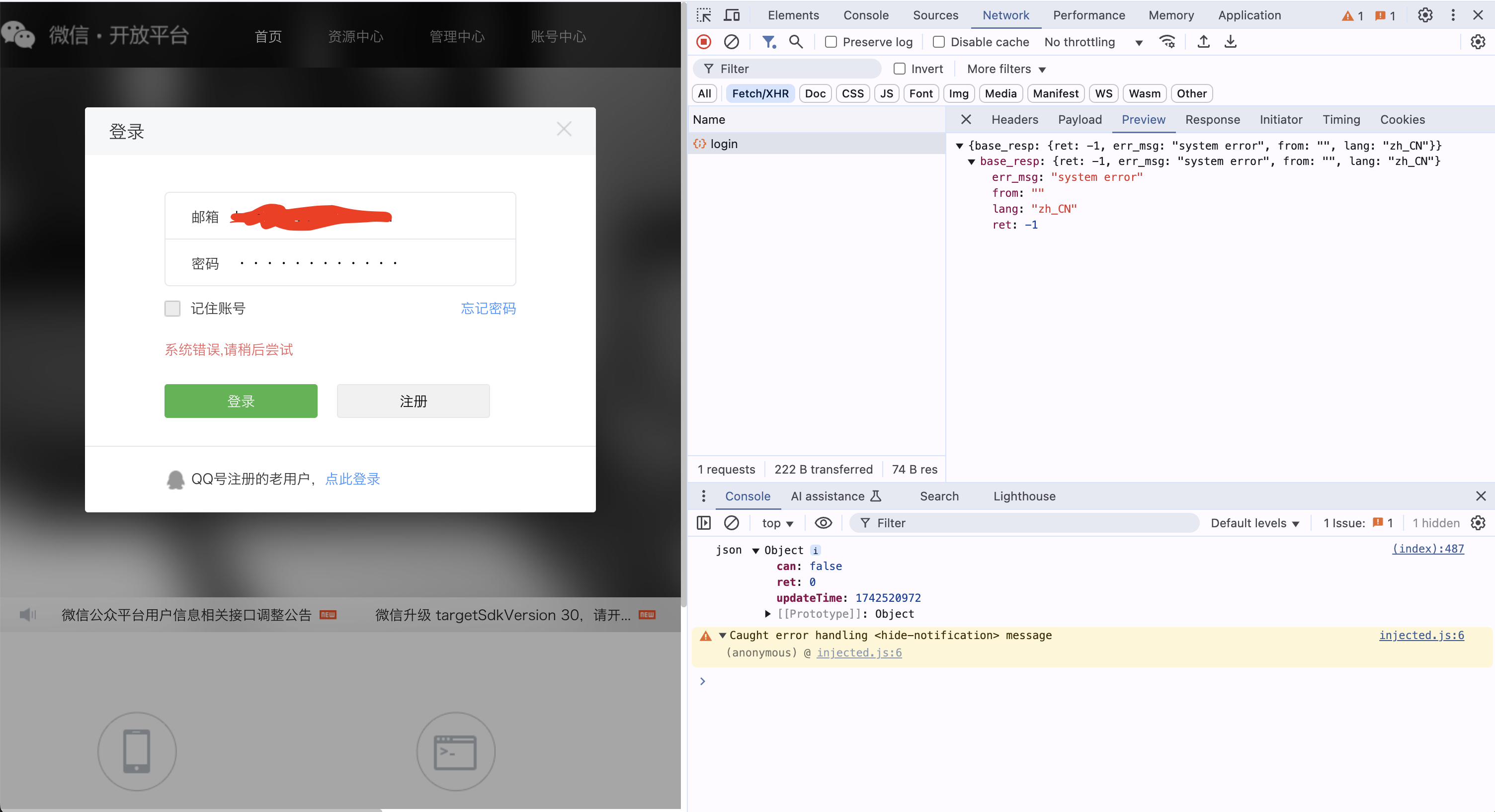Open the No throttling dropdown
The width and height of the screenshot is (1495, 812).
pyautogui.click(x=1093, y=42)
